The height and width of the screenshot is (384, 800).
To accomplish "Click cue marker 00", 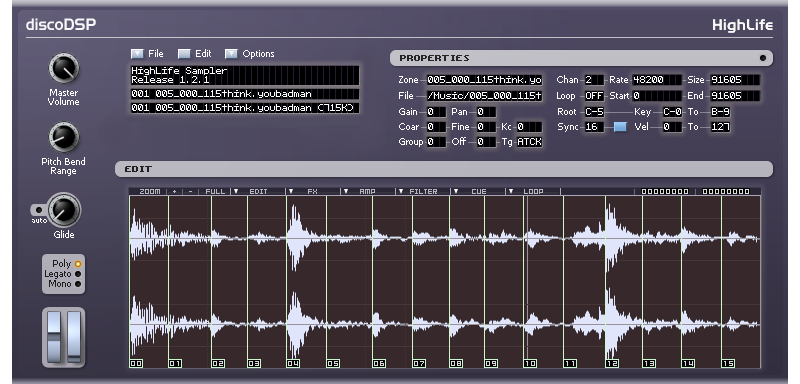I will (136, 364).
